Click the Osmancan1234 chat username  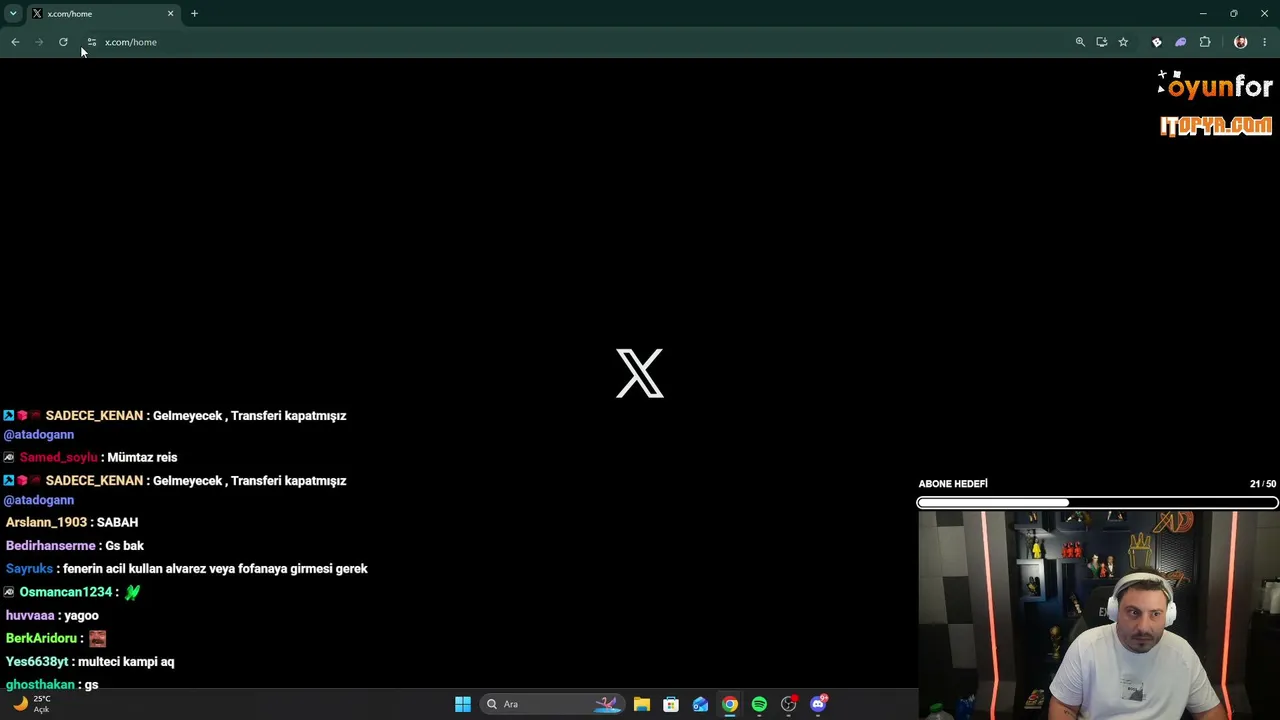pyautogui.click(x=66, y=592)
